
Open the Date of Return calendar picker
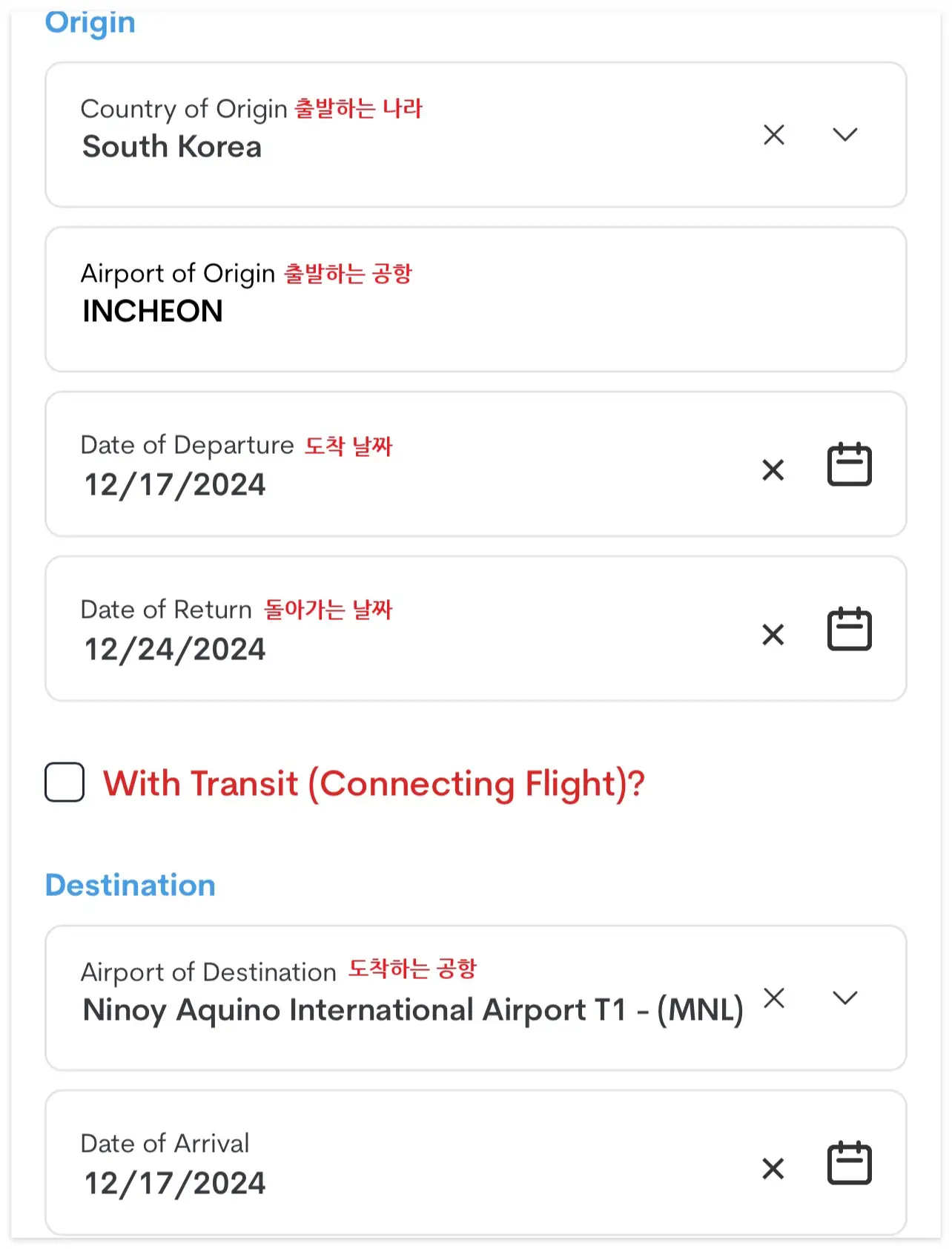[849, 629]
